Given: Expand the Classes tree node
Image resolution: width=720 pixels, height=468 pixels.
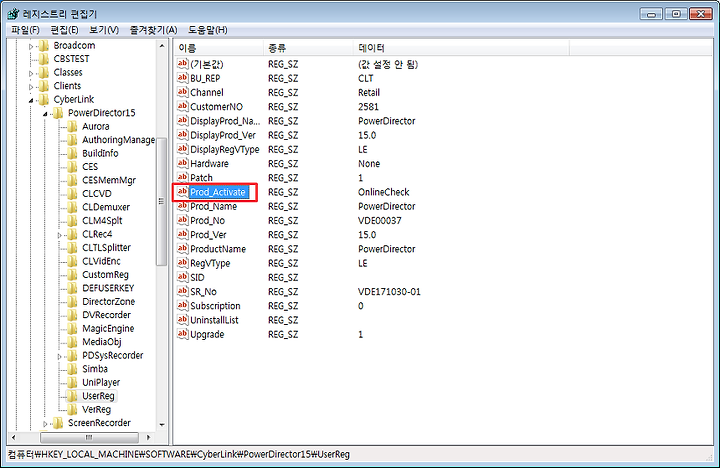Looking at the screenshot, I should click(x=31, y=73).
